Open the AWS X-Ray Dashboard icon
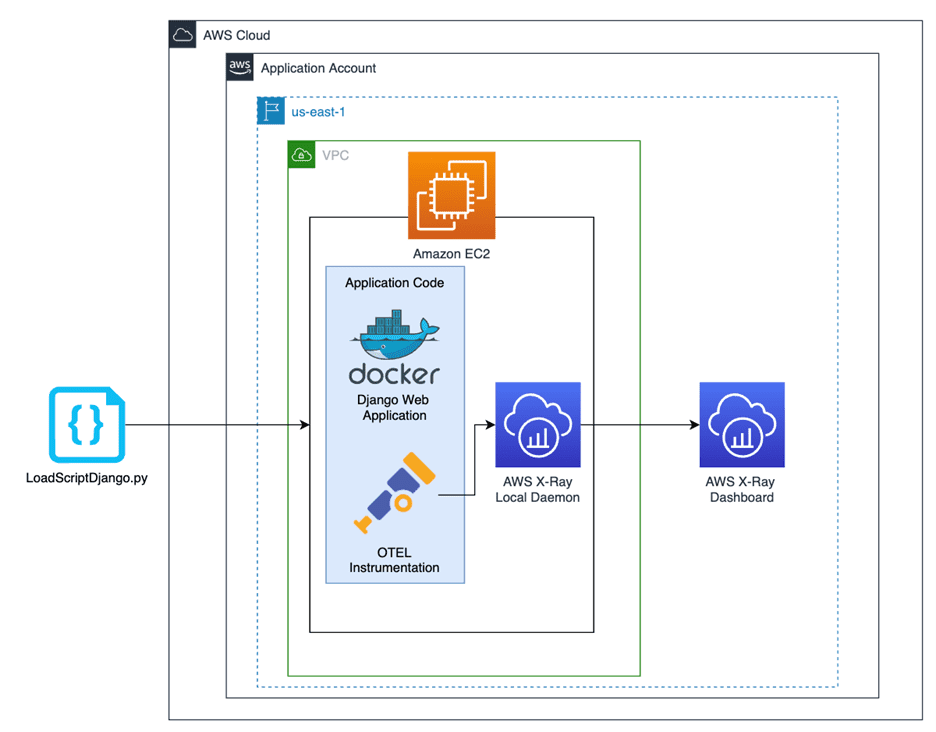936x732 pixels. pos(742,425)
